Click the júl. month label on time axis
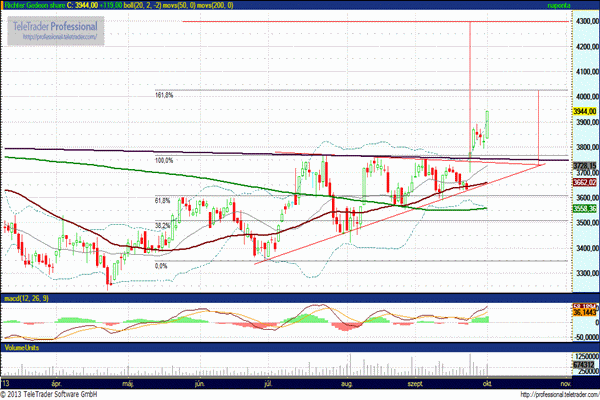The image size is (600, 400). tap(268, 384)
